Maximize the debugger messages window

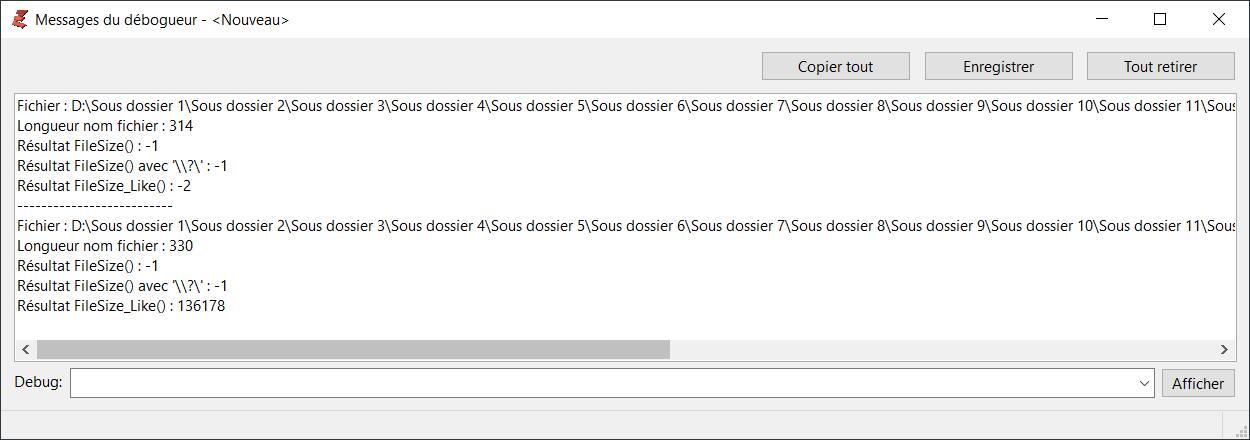pos(1160,19)
